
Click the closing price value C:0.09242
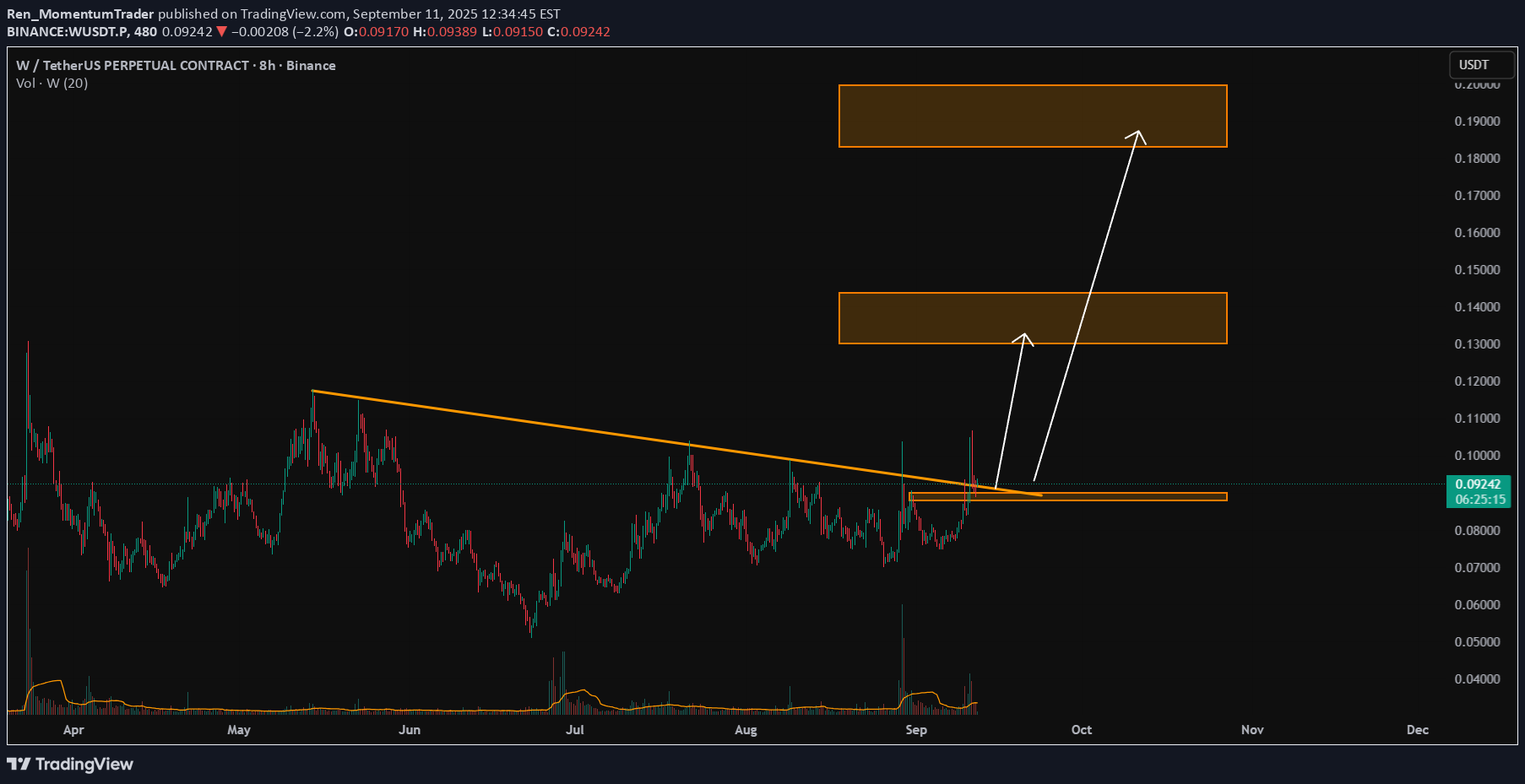tap(578, 31)
